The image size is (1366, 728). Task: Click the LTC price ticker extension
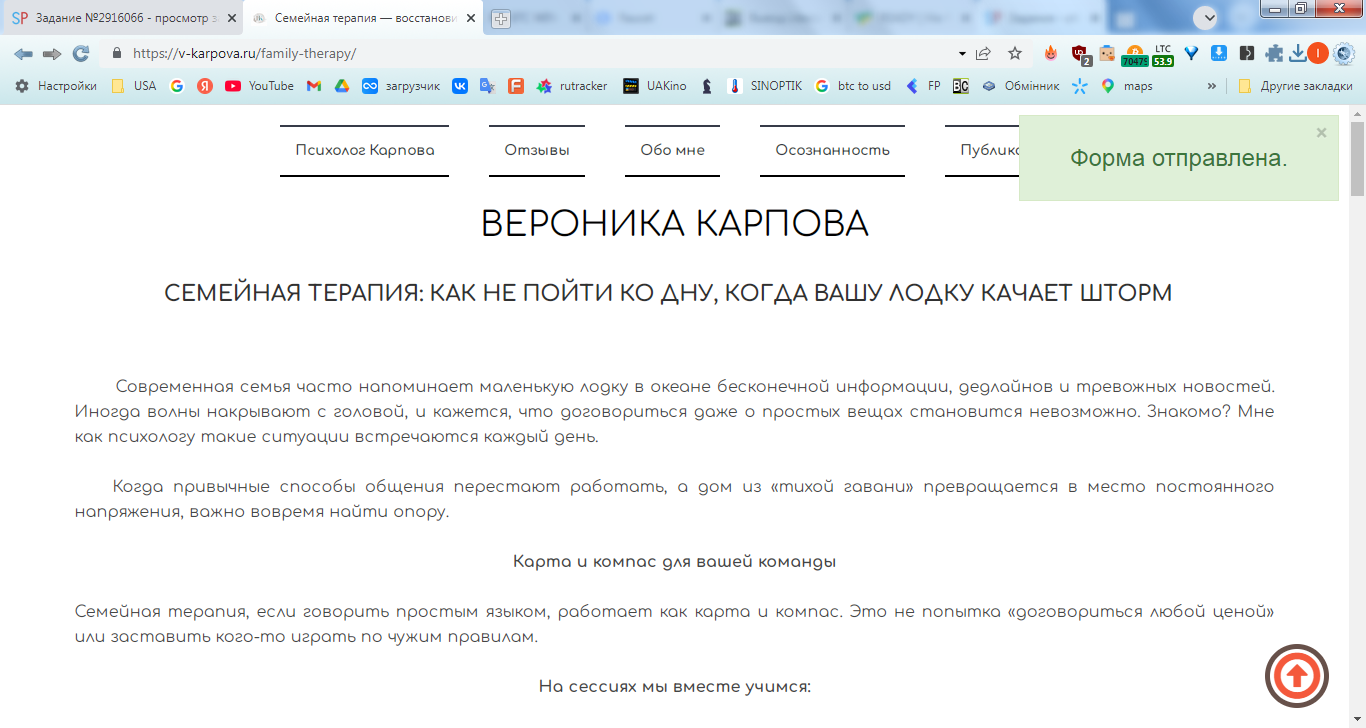(1163, 55)
